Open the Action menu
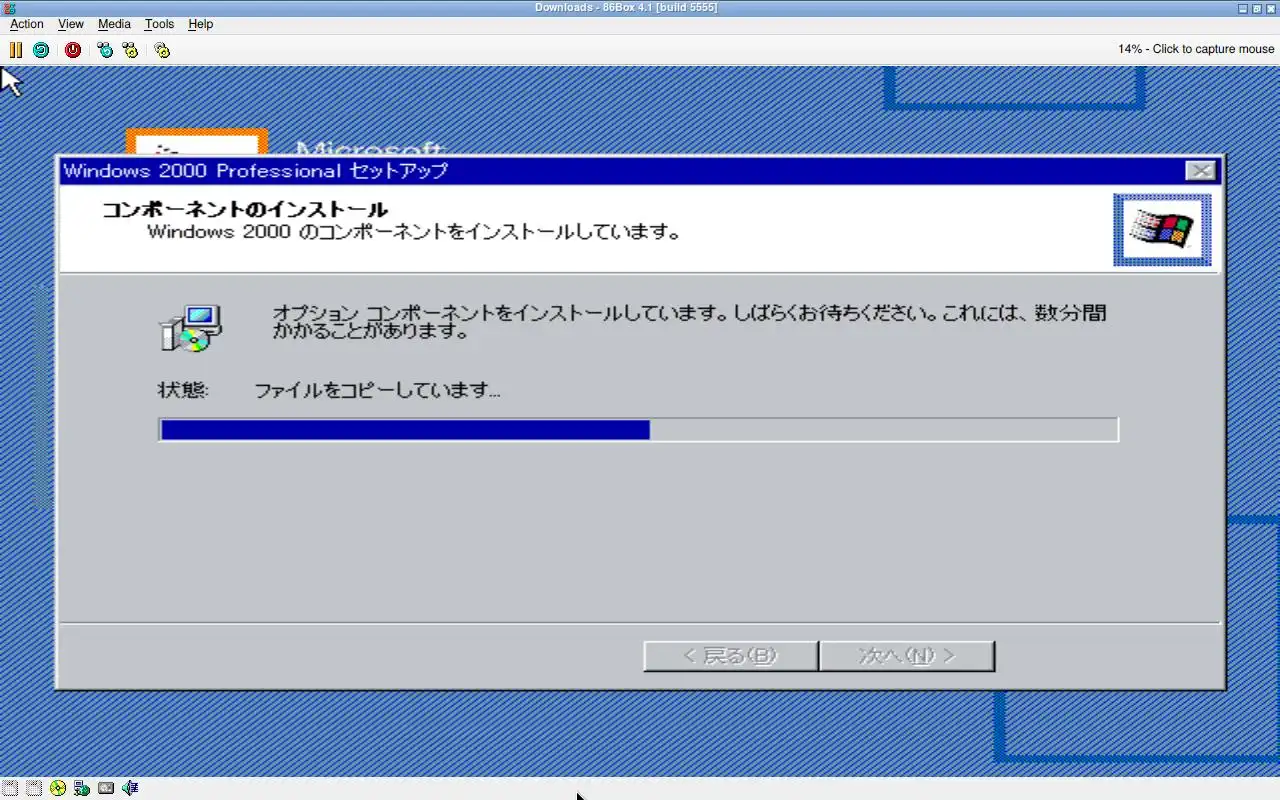The height and width of the screenshot is (800, 1280). coord(27,24)
